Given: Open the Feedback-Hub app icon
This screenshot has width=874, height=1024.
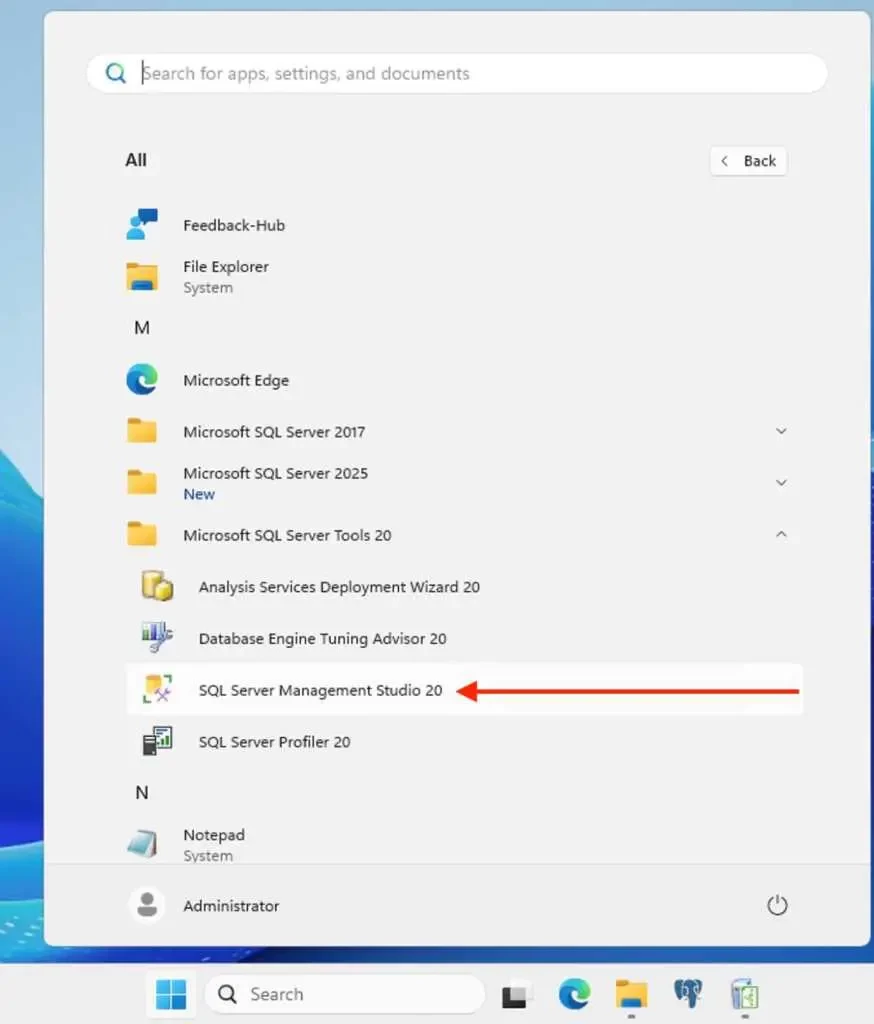Looking at the screenshot, I should click(142, 225).
